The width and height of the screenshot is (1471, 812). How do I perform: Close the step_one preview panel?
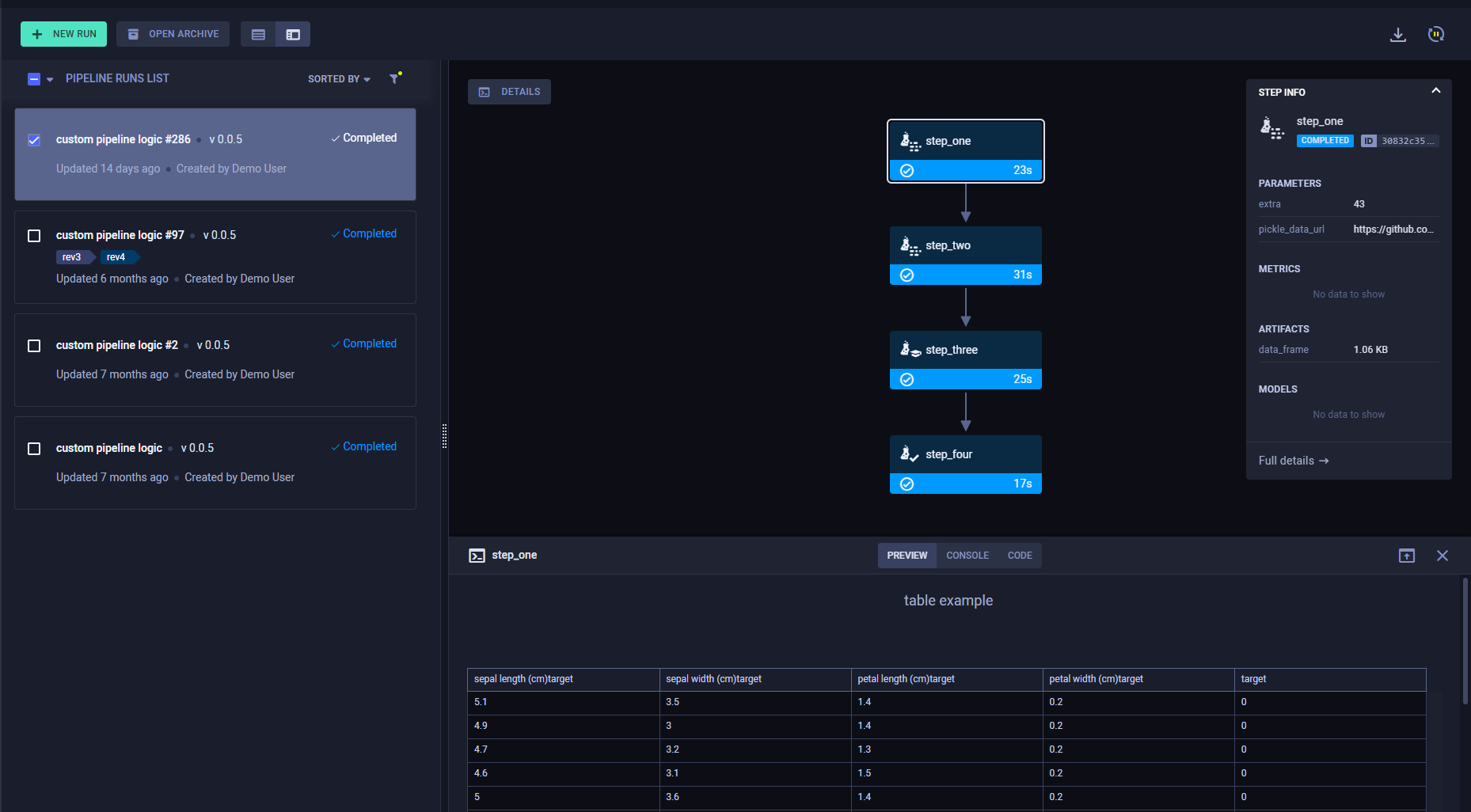point(1442,556)
